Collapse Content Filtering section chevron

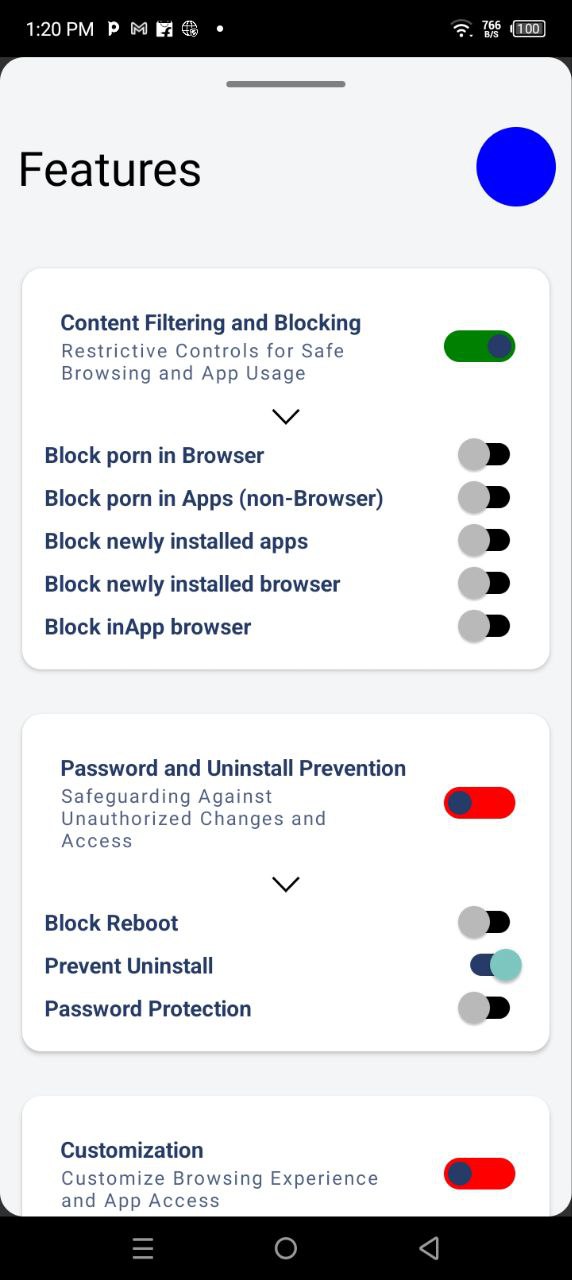pos(286,416)
